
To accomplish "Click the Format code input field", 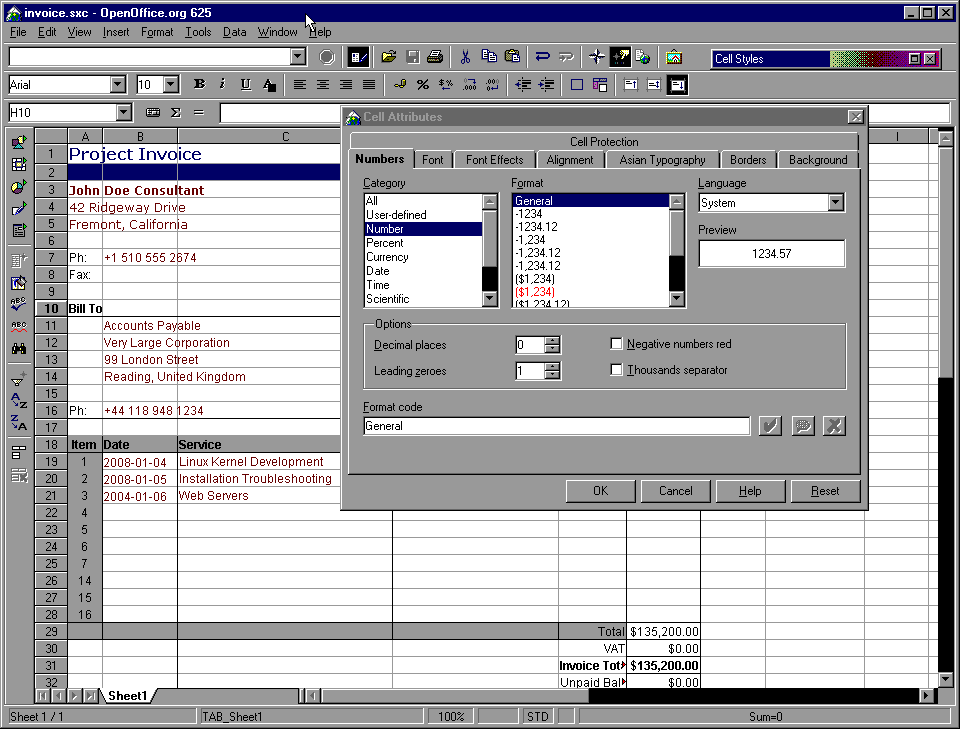I will point(556,426).
